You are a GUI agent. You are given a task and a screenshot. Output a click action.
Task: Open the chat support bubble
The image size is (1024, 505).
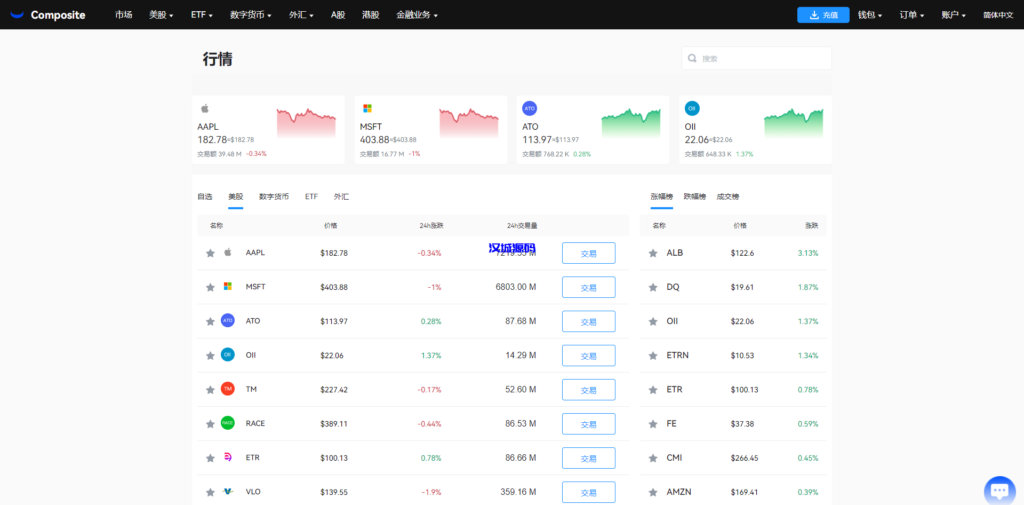coord(1000,491)
